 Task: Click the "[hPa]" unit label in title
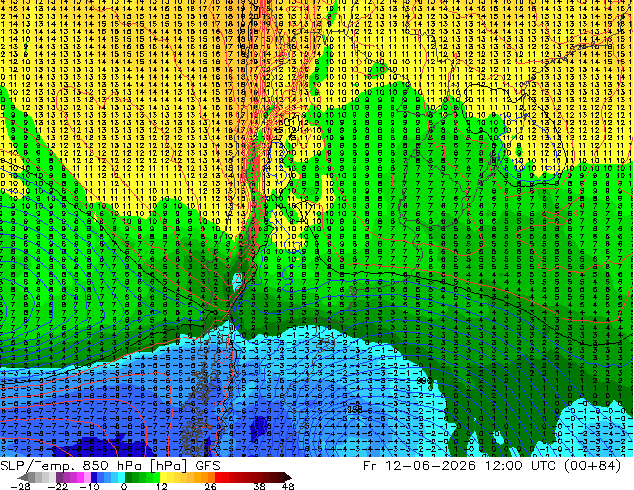(x=169, y=466)
